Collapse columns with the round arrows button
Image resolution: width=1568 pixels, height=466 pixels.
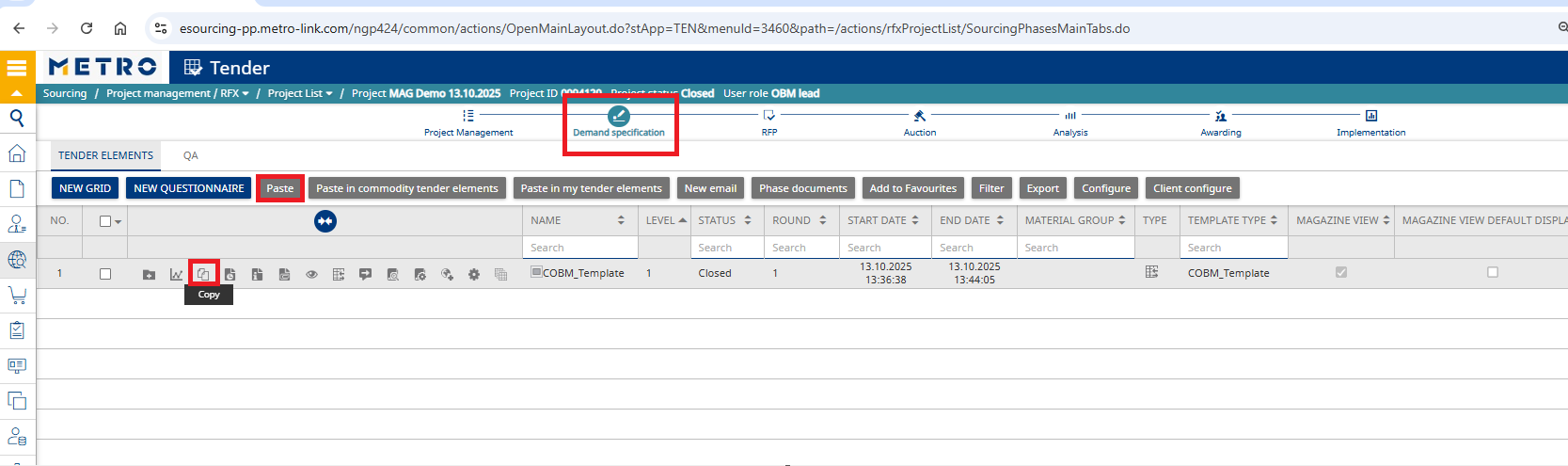click(325, 221)
